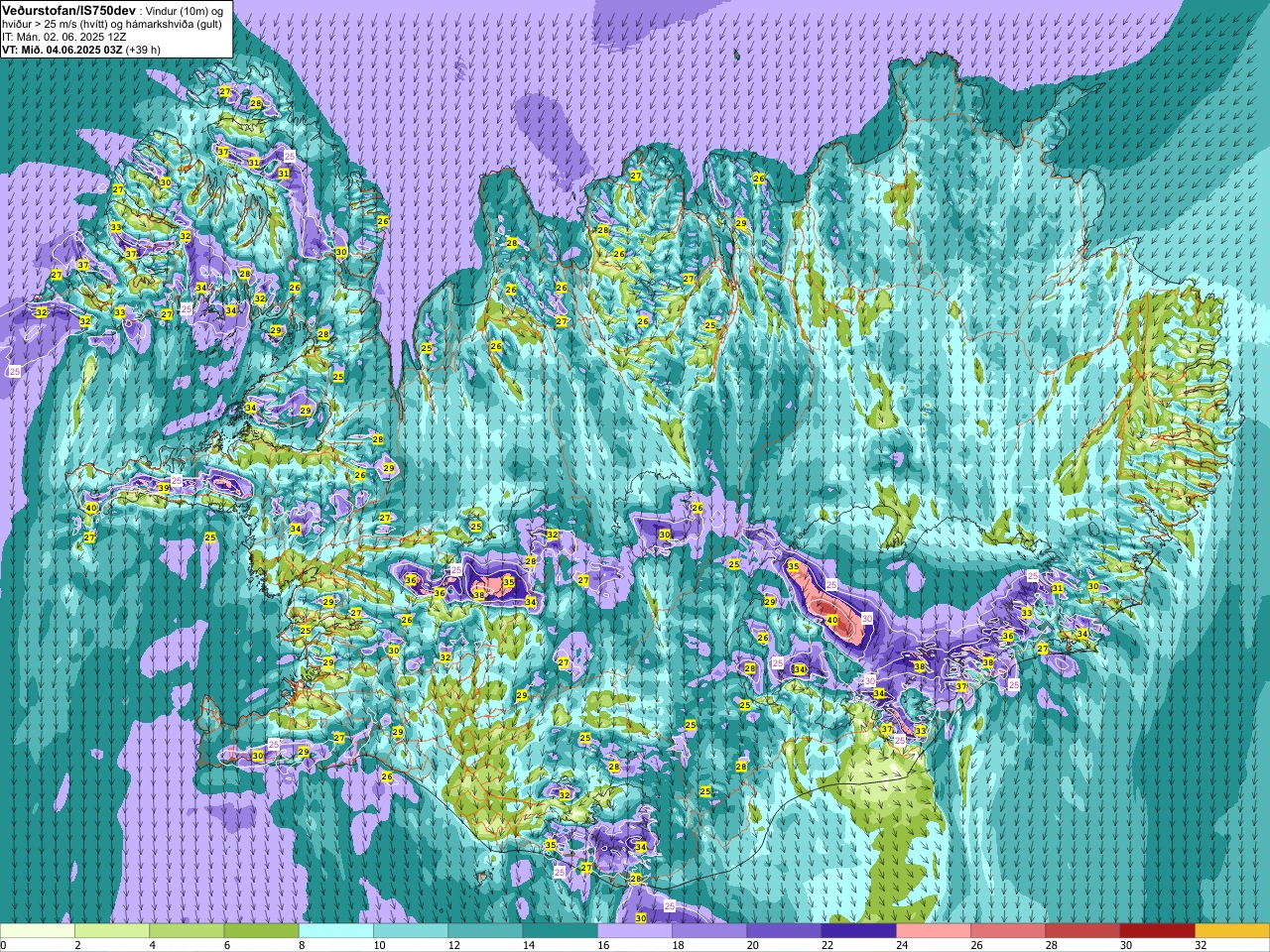
Task: Select the red 28–30 legend swatch
Action: point(1082,931)
